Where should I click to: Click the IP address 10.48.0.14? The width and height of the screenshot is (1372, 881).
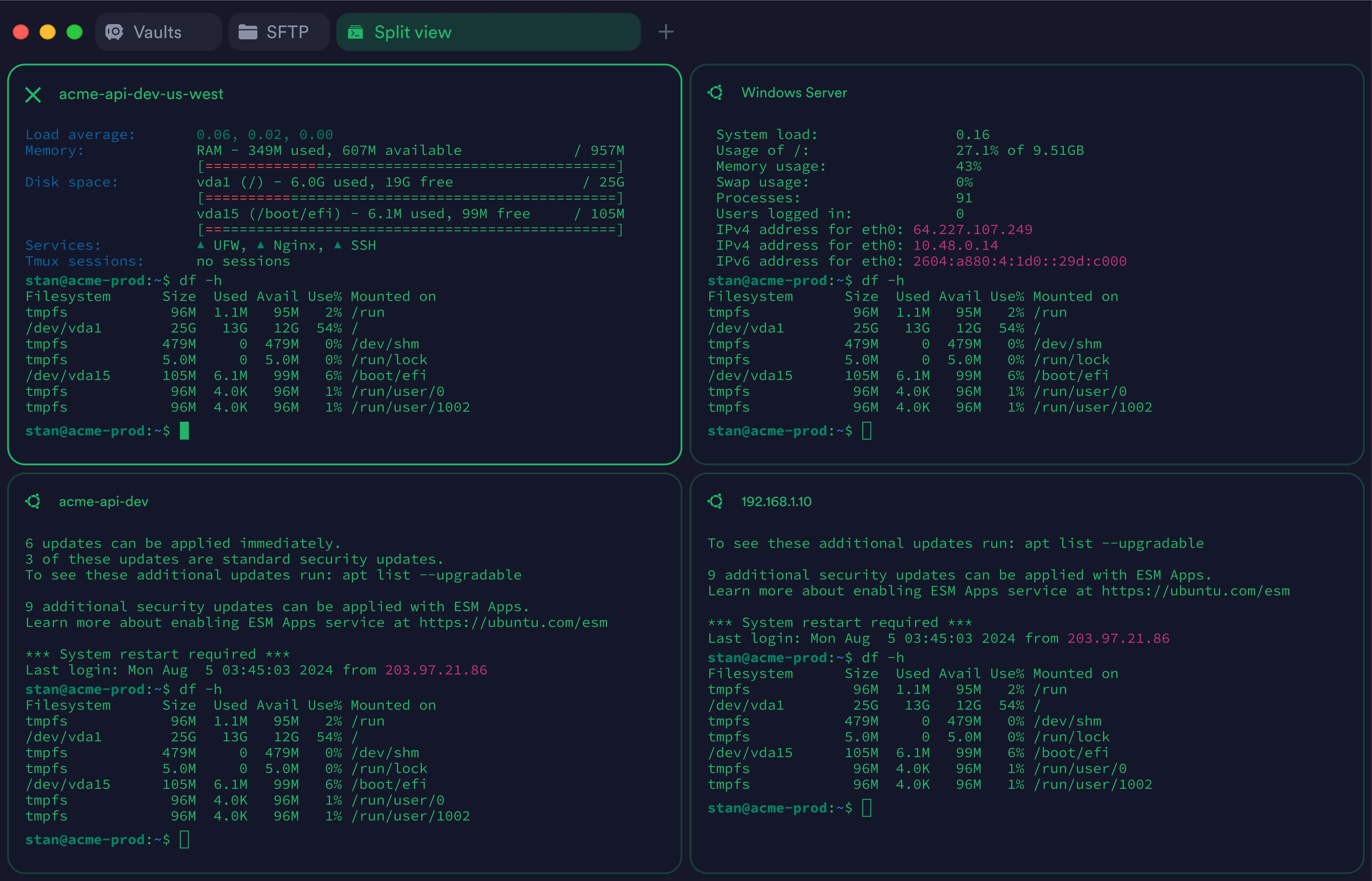[x=956, y=246]
